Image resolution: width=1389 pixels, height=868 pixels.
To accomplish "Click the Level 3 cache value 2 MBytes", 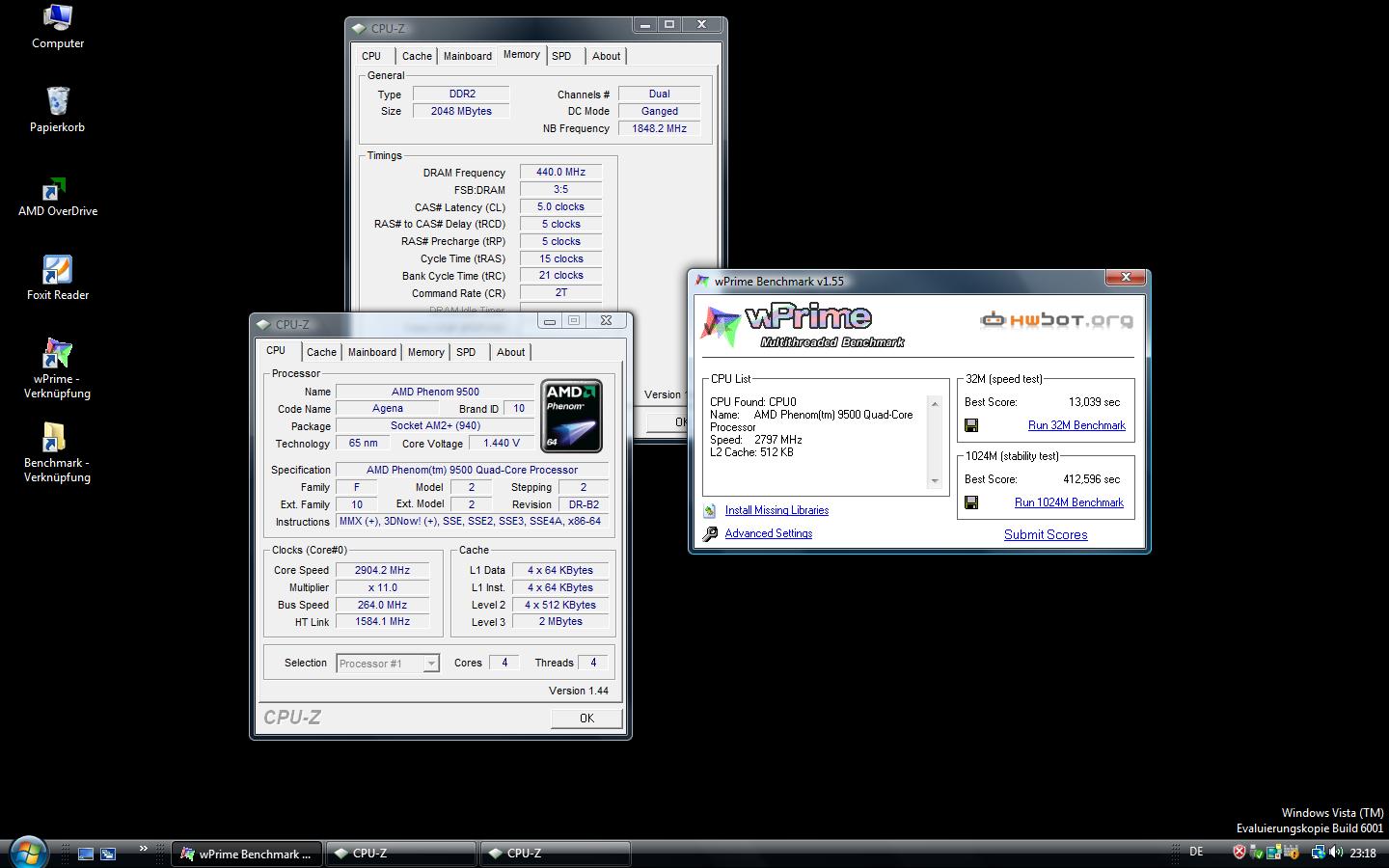I will coord(560,622).
